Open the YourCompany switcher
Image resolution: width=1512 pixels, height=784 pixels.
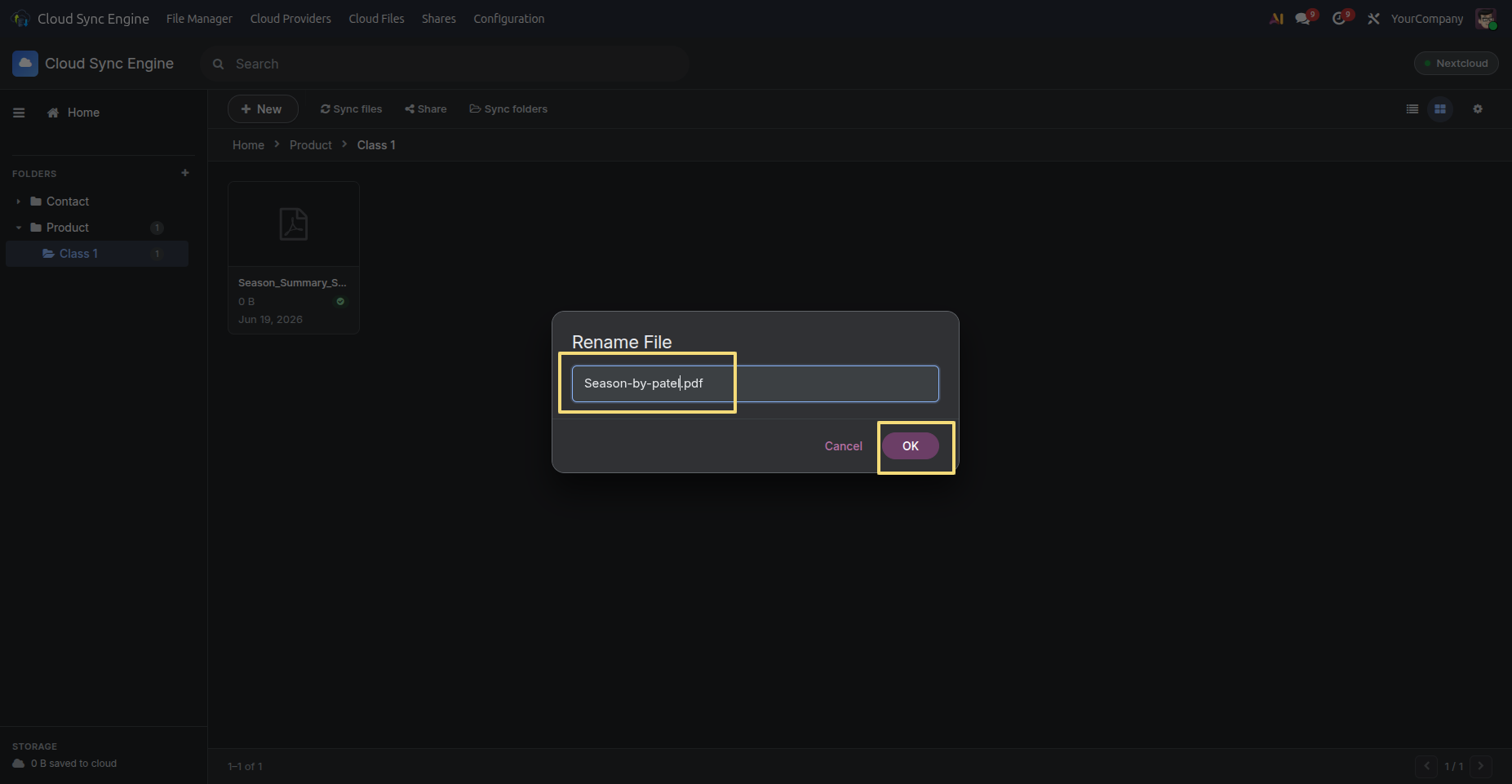click(1427, 19)
